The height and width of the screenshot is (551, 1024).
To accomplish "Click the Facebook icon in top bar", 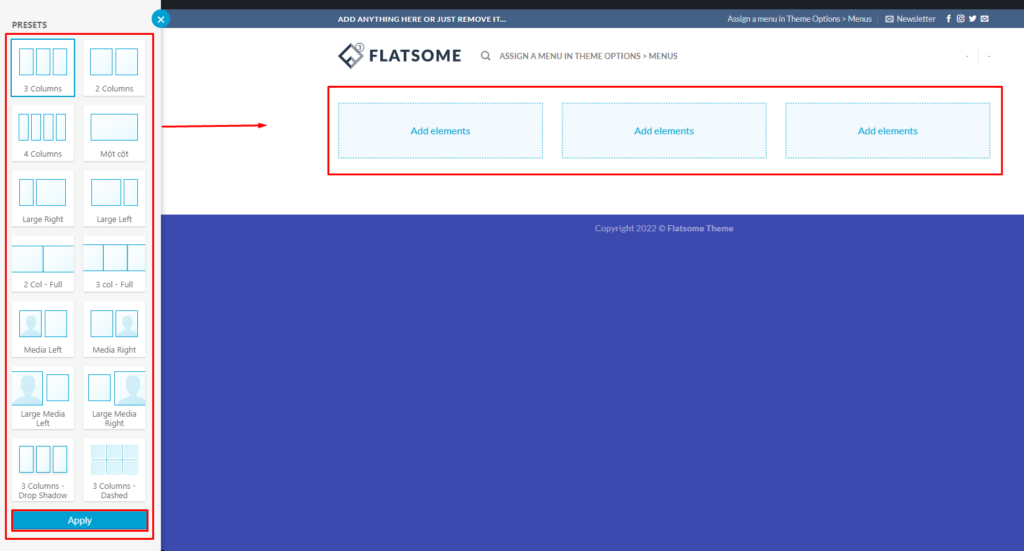I will (948, 18).
